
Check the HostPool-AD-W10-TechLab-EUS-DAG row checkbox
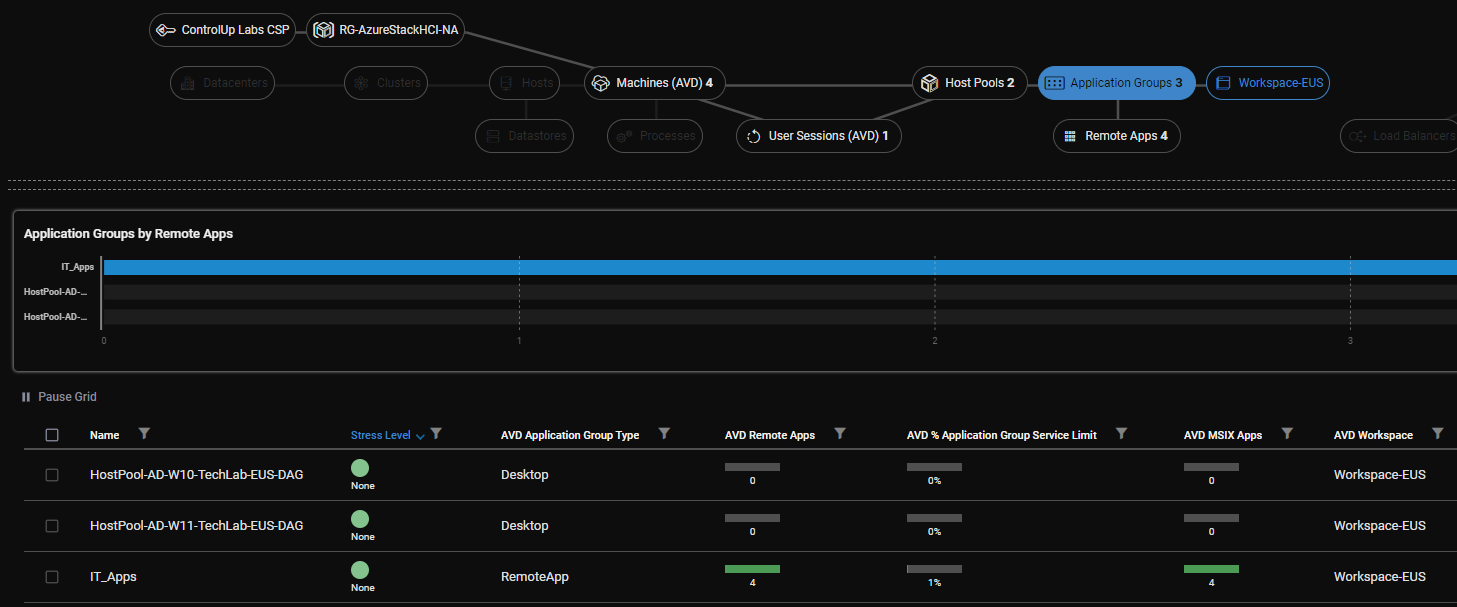click(52, 474)
